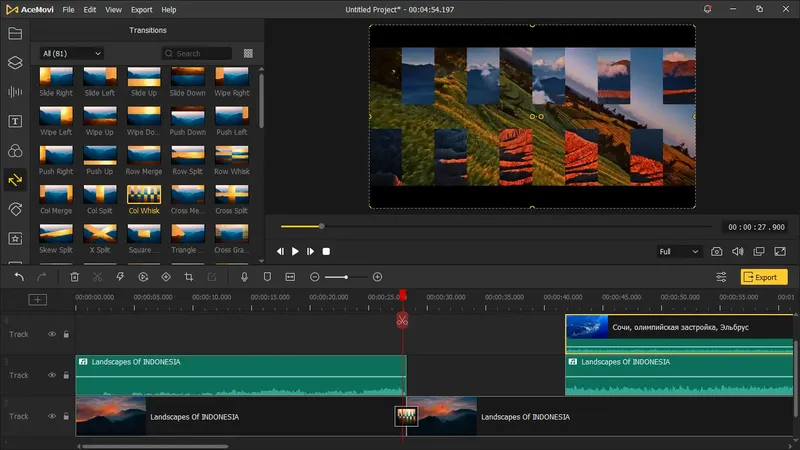Toggle visibility of the top track

(52, 334)
